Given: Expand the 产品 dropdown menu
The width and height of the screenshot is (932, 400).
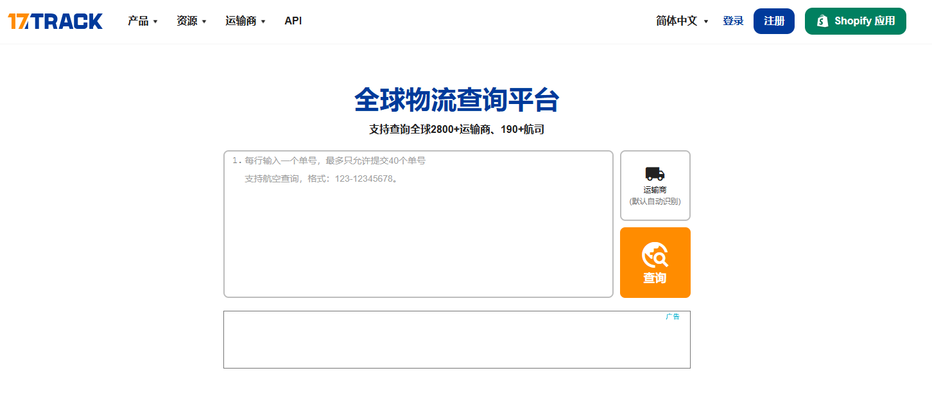Looking at the screenshot, I should coord(143,21).
